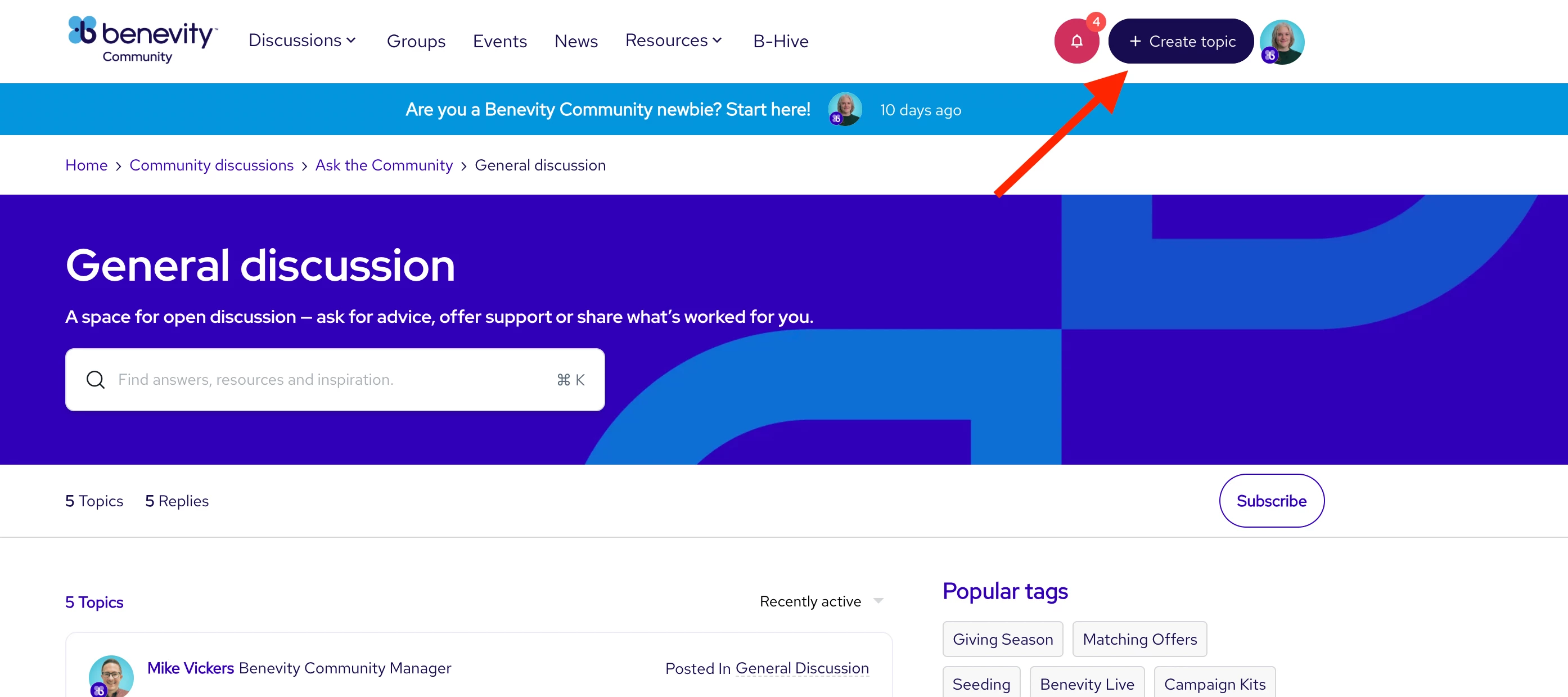The height and width of the screenshot is (697, 1568).
Task: Go to Ask the Community breadcrumb
Action: coord(384,165)
